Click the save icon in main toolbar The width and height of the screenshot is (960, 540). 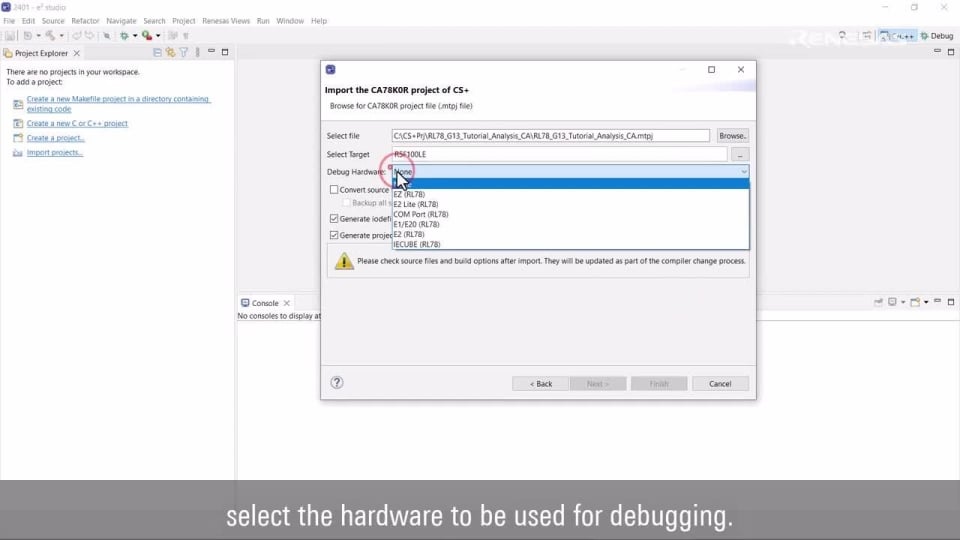coord(11,35)
